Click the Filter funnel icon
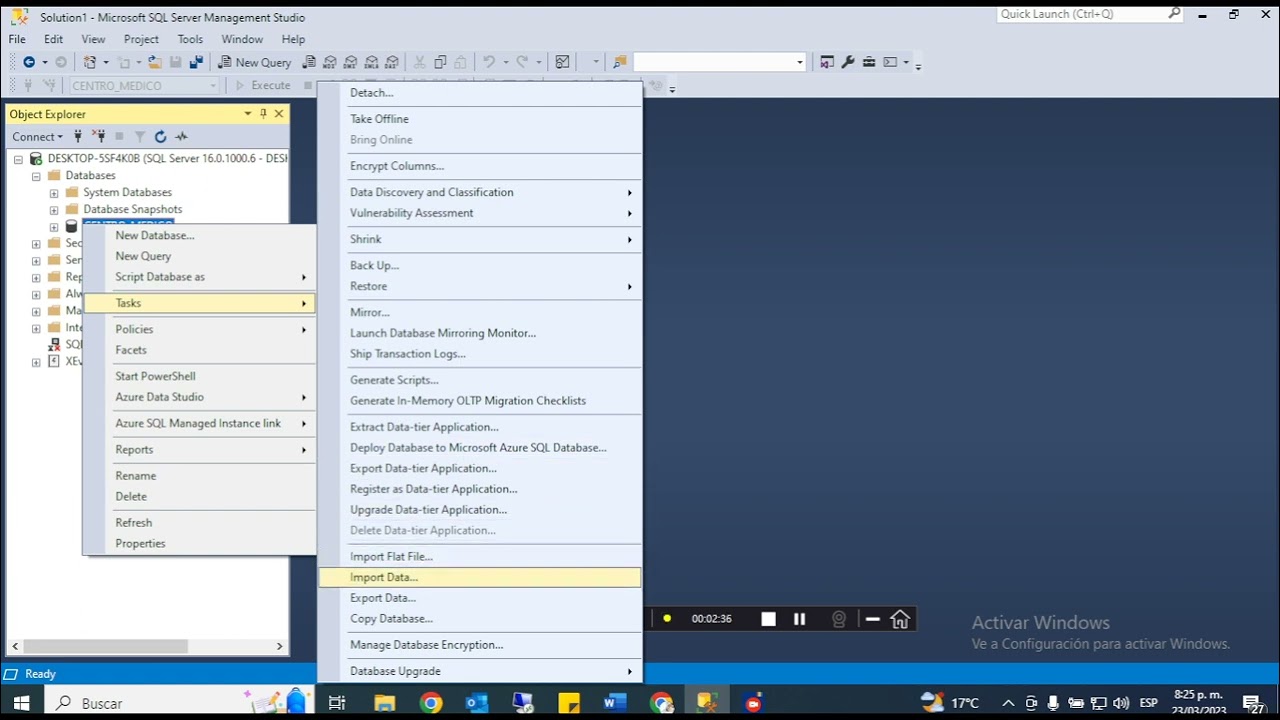The image size is (1280, 720). click(x=140, y=137)
